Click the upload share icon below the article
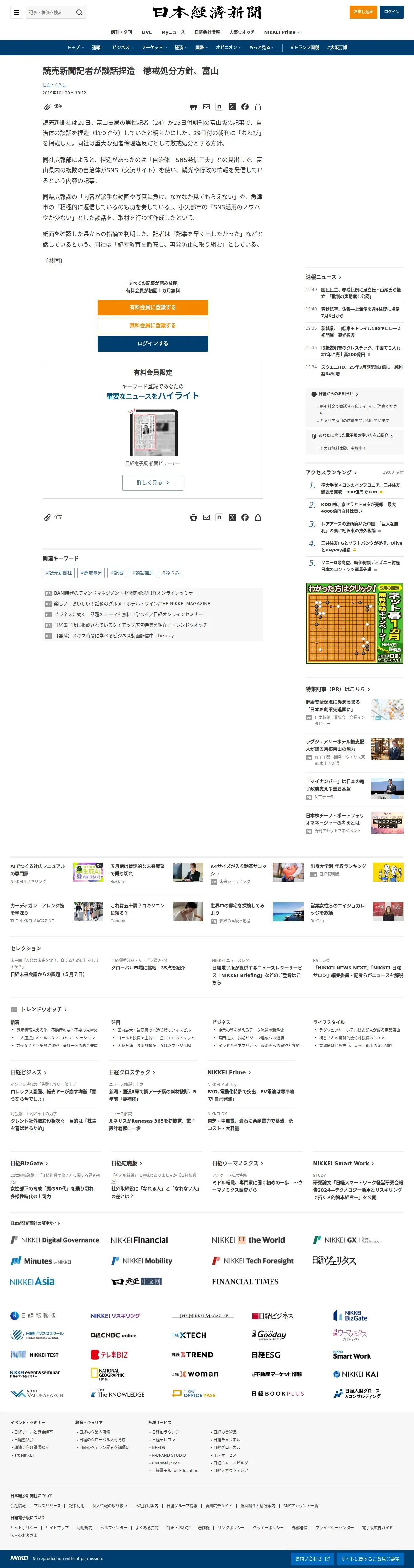The height and width of the screenshot is (1568, 414). 258,517
